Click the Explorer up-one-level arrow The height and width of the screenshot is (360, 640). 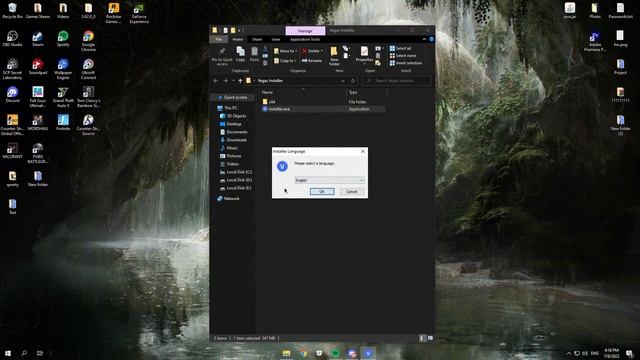240,81
